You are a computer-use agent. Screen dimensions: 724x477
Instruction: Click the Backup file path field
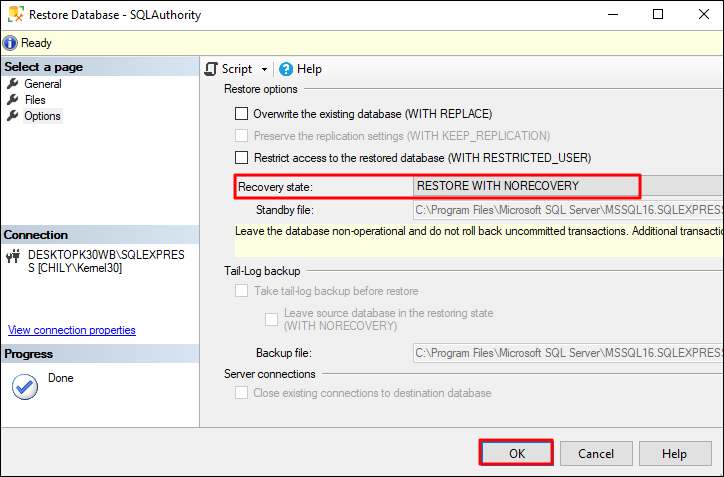coord(568,353)
